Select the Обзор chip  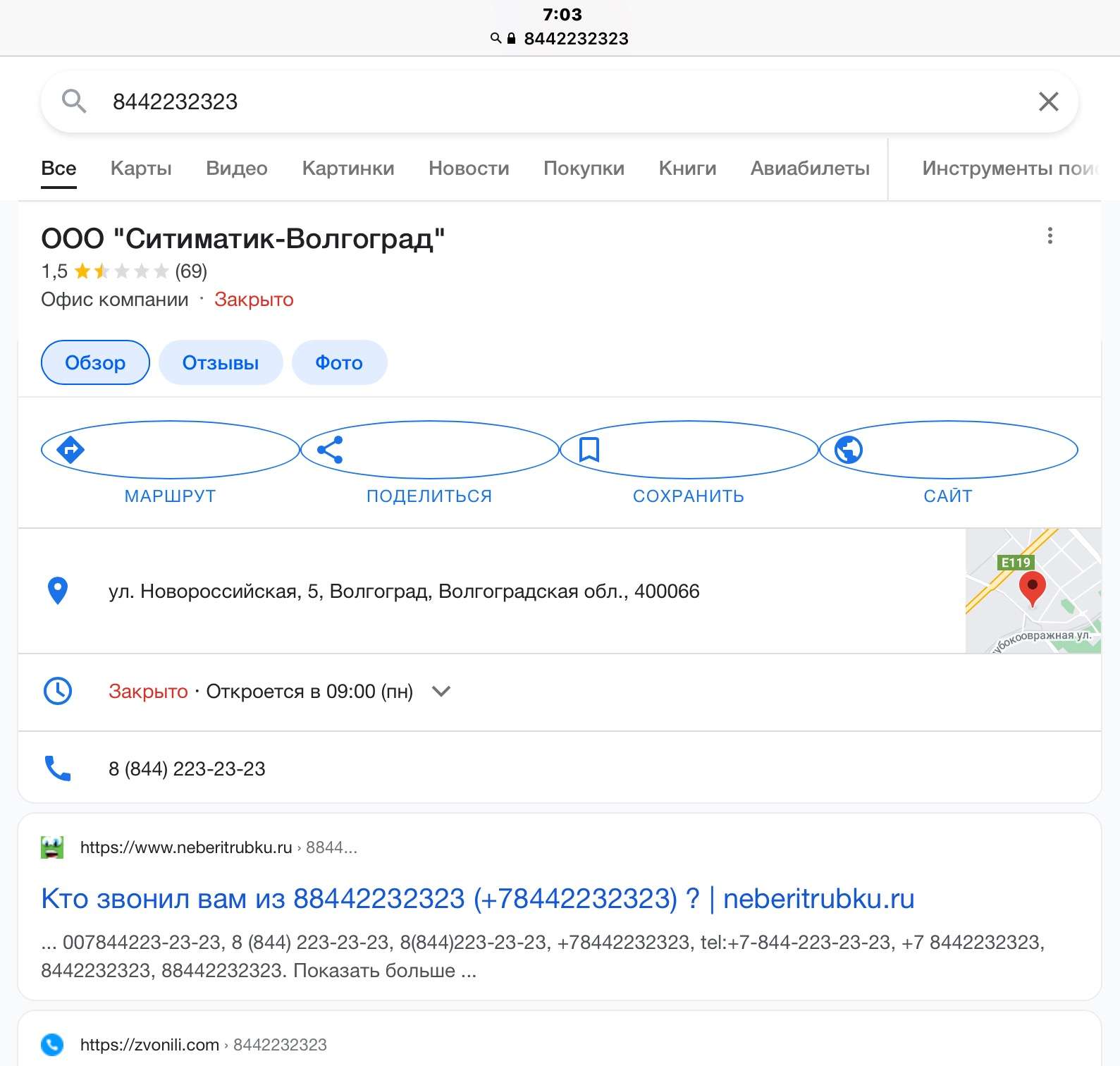95,362
